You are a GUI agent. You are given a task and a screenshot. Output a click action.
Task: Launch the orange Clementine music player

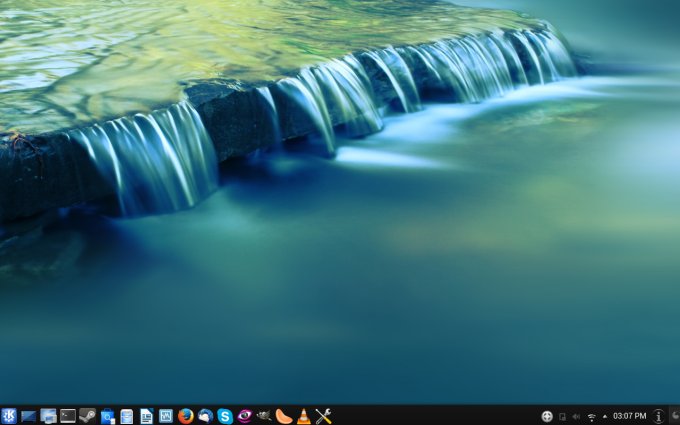(x=284, y=416)
